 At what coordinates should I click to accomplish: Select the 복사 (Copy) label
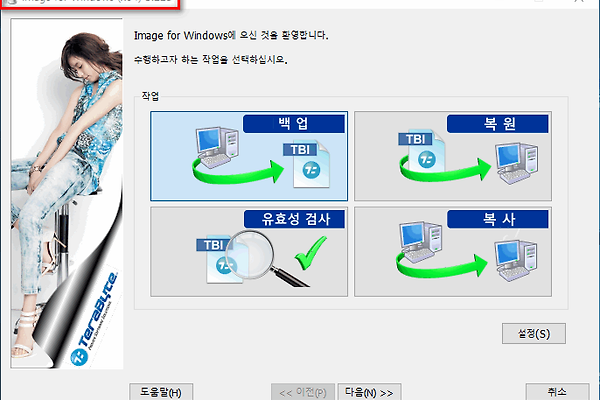pos(498,219)
